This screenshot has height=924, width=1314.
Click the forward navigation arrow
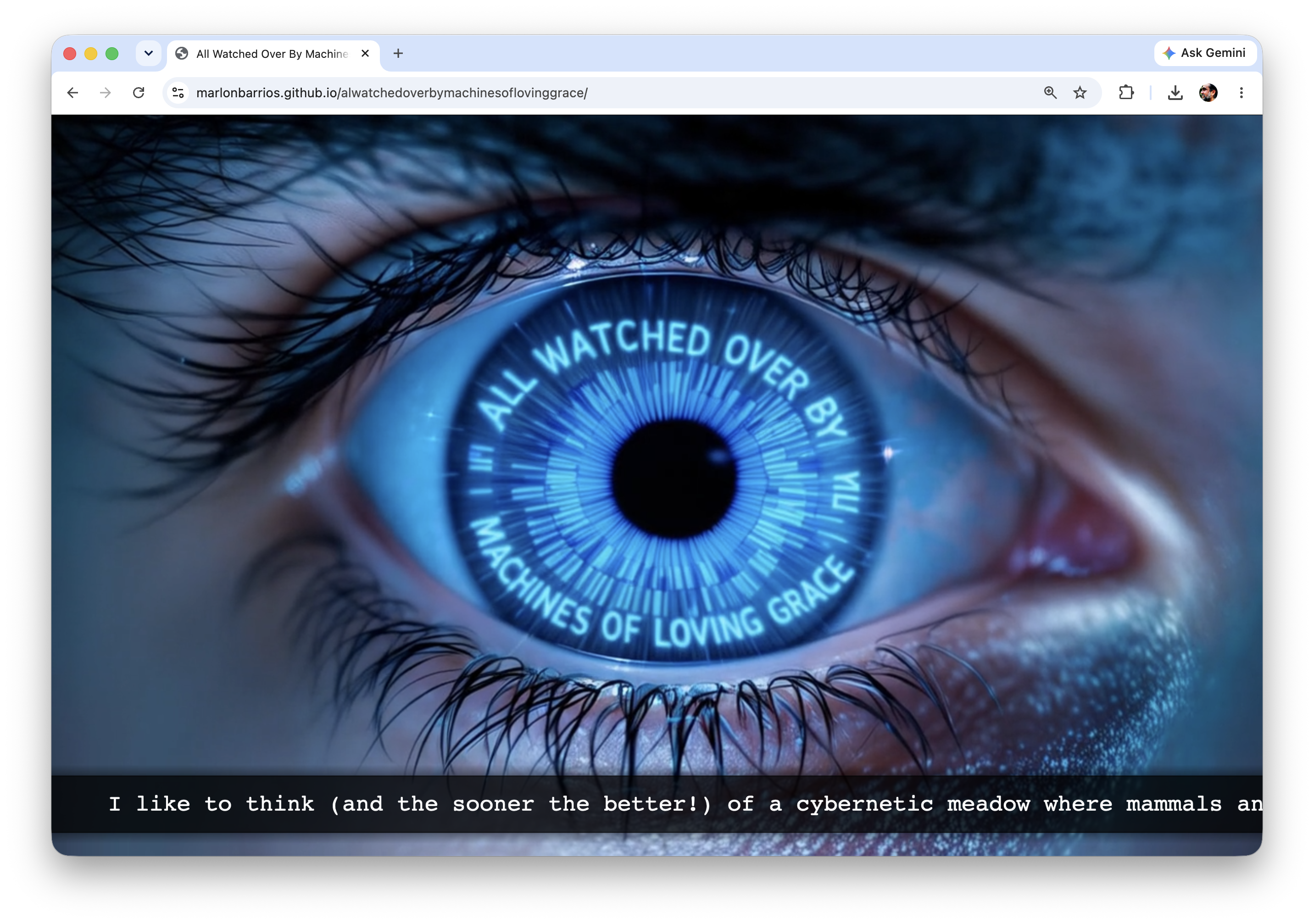[106, 93]
